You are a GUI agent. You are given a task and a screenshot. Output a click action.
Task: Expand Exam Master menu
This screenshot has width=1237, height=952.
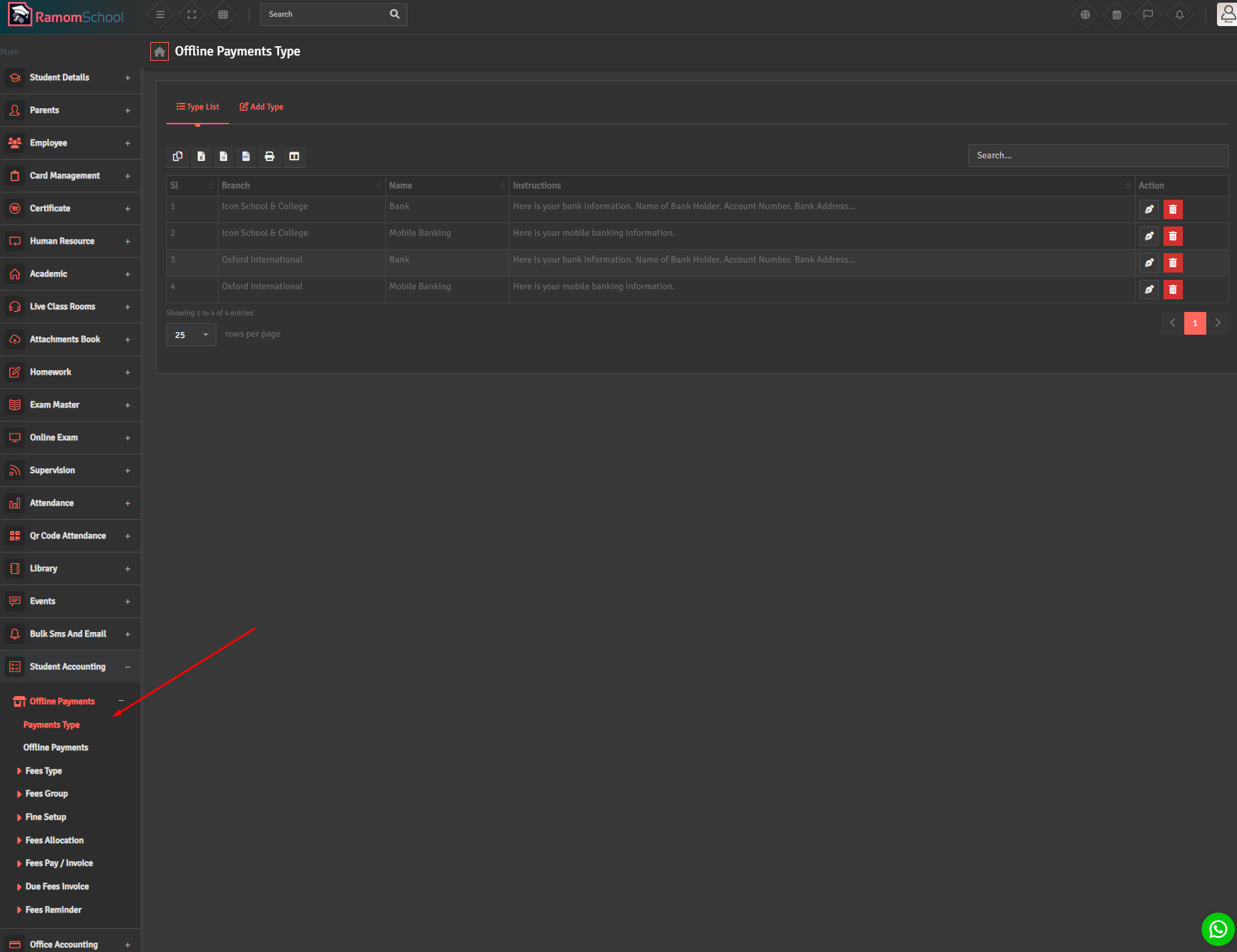(70, 405)
